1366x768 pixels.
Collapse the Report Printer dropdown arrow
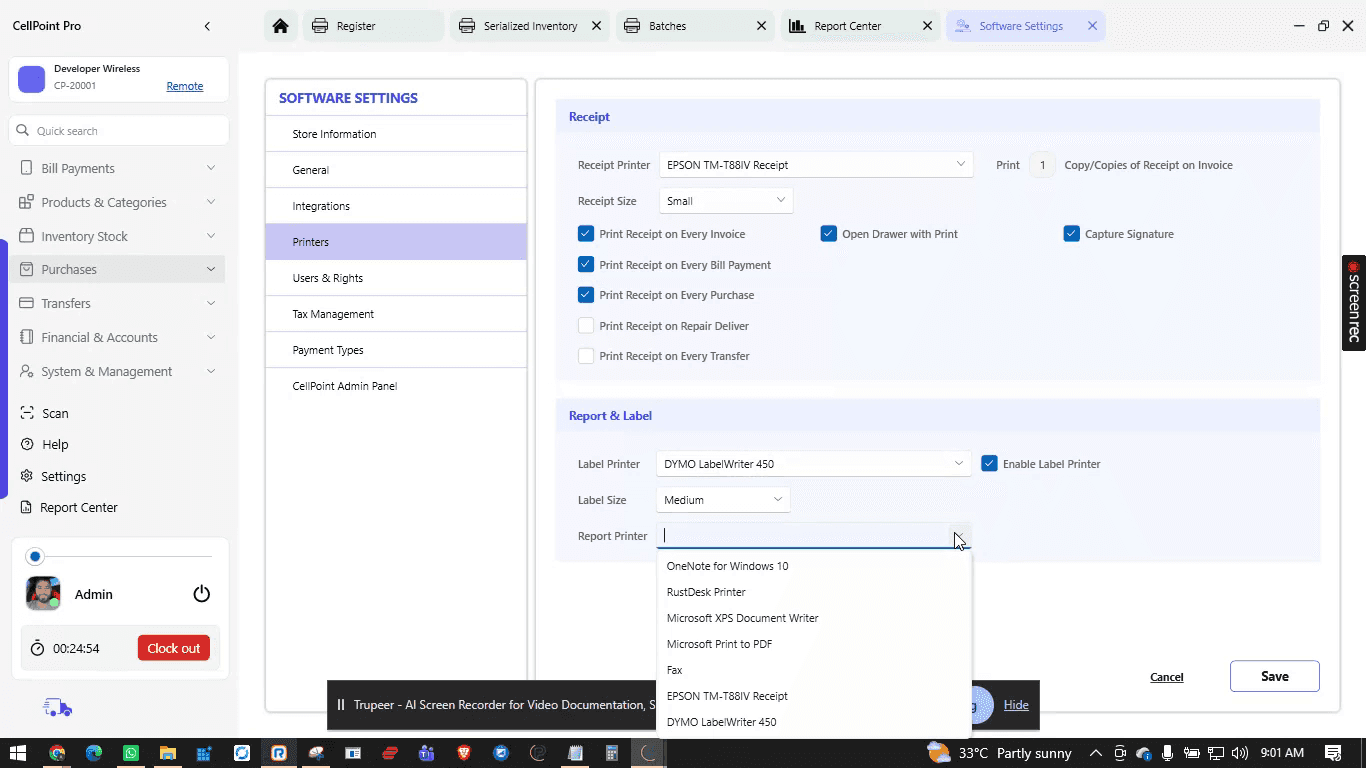[958, 536]
